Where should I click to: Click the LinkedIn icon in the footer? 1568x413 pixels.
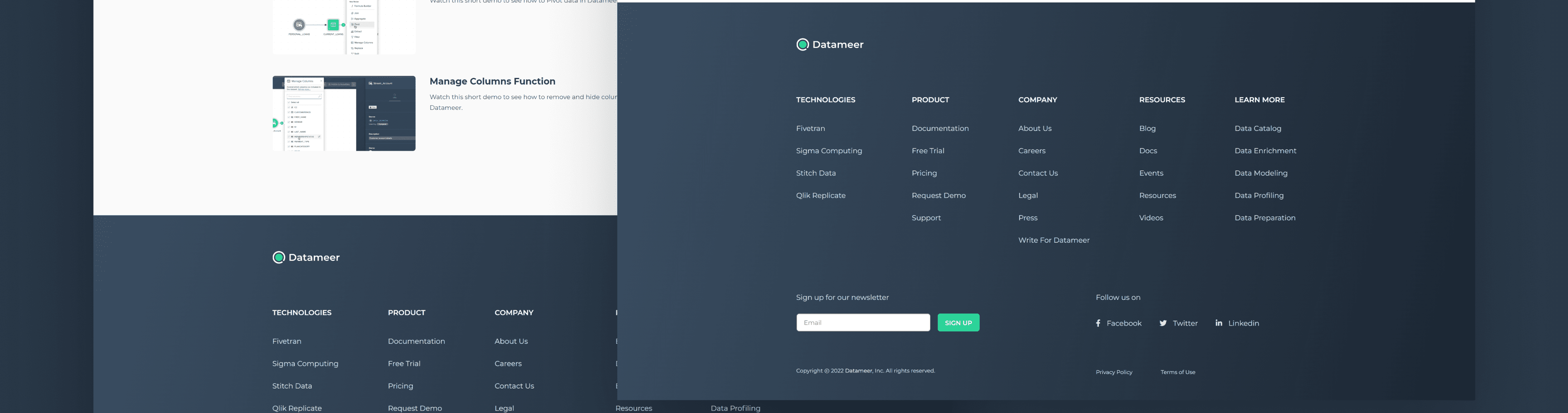tap(1219, 323)
